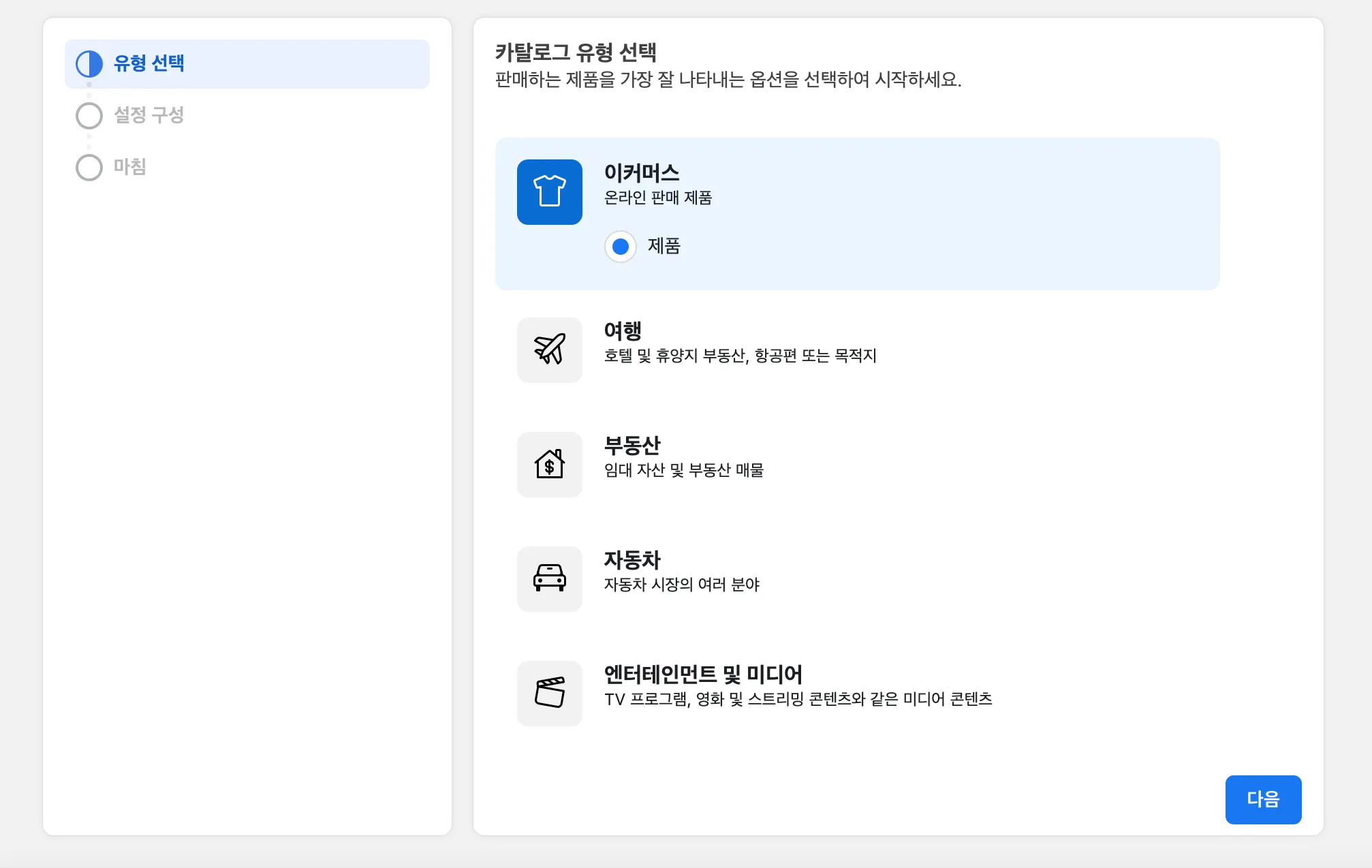
Task: Click the real estate house icon
Action: click(549, 464)
